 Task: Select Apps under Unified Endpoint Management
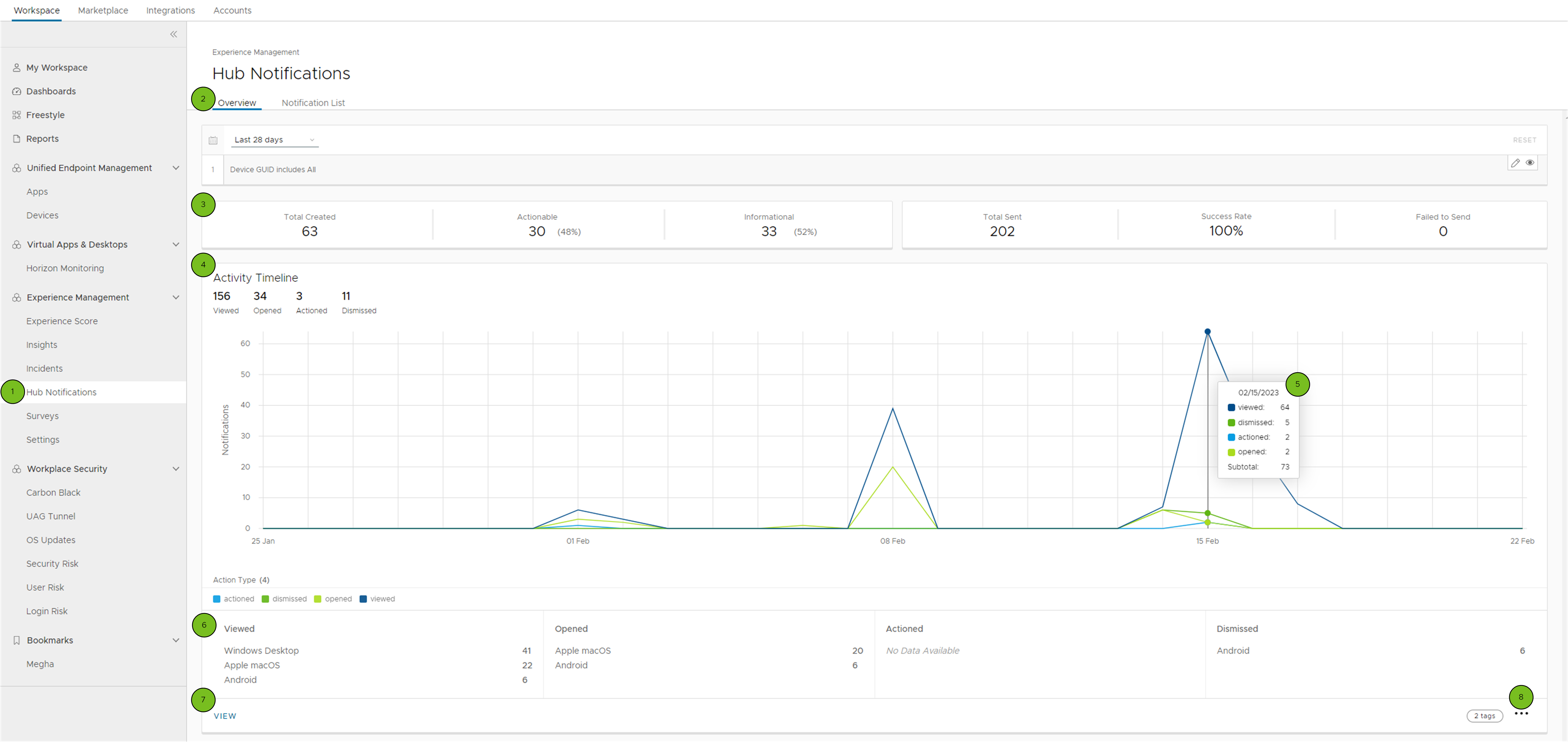coord(37,192)
